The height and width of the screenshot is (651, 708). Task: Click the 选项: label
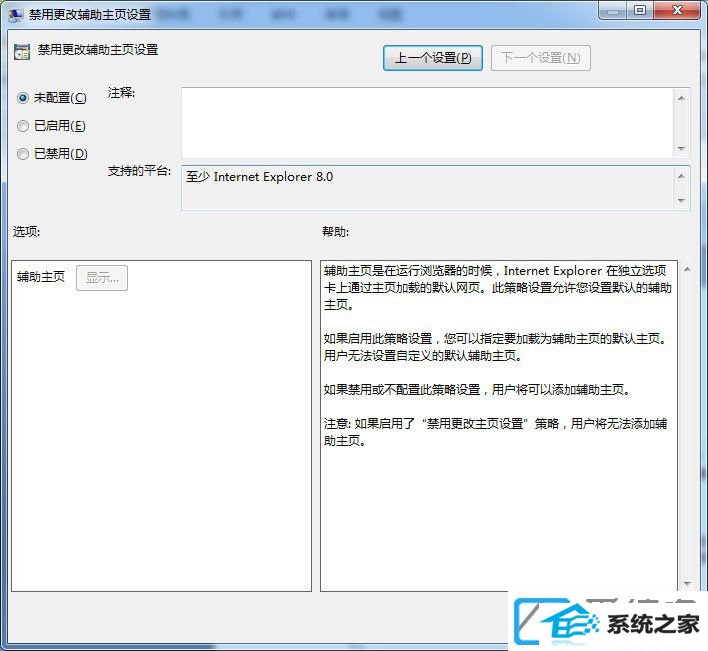coord(26,232)
